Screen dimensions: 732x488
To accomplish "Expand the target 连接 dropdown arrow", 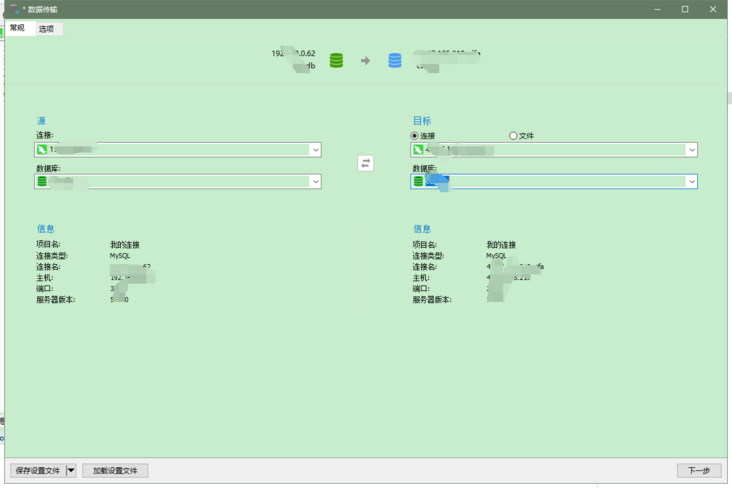I will pyautogui.click(x=692, y=150).
